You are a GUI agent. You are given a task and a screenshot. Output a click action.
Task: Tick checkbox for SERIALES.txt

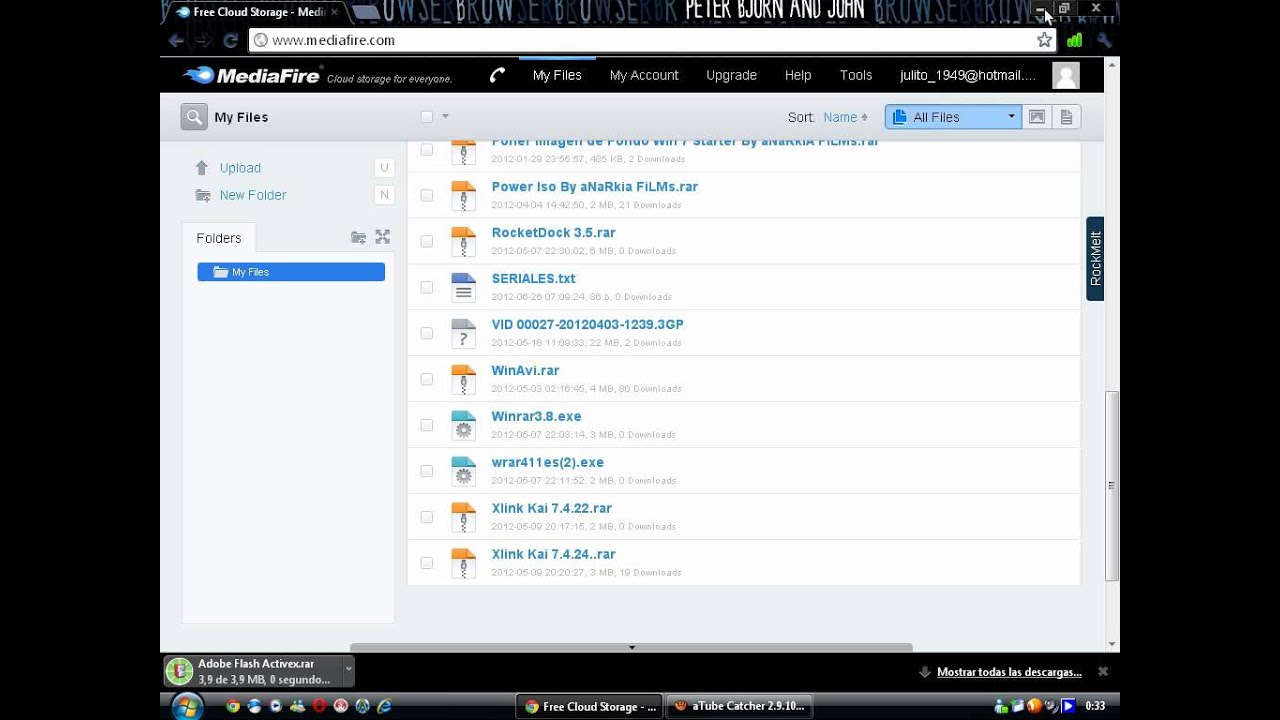coord(427,287)
